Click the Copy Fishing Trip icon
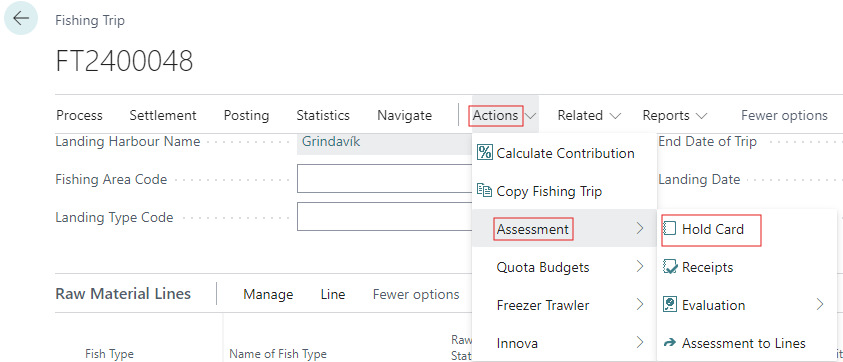The image size is (843, 362). pos(485,191)
